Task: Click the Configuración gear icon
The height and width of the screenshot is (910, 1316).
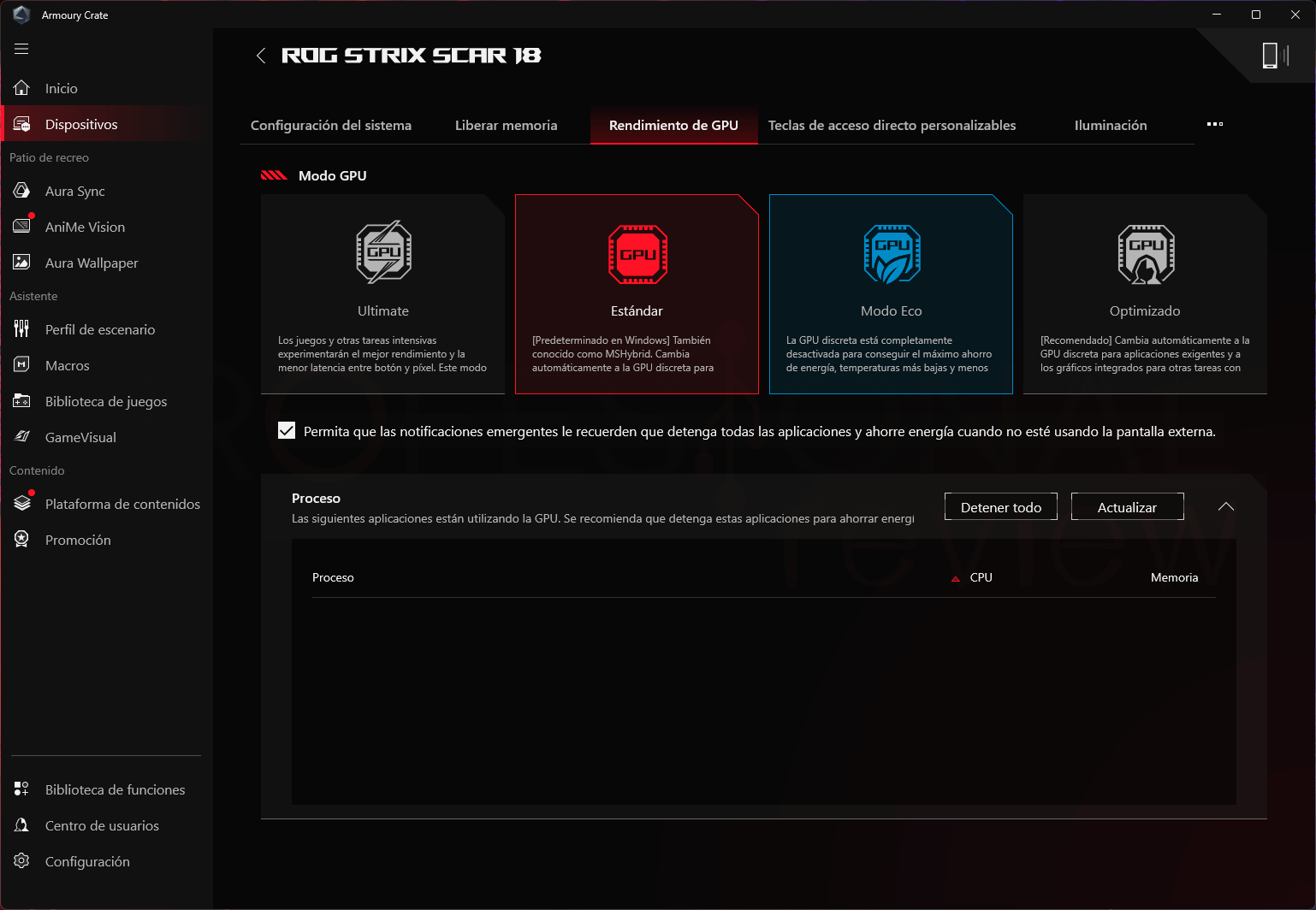Action: [22, 861]
